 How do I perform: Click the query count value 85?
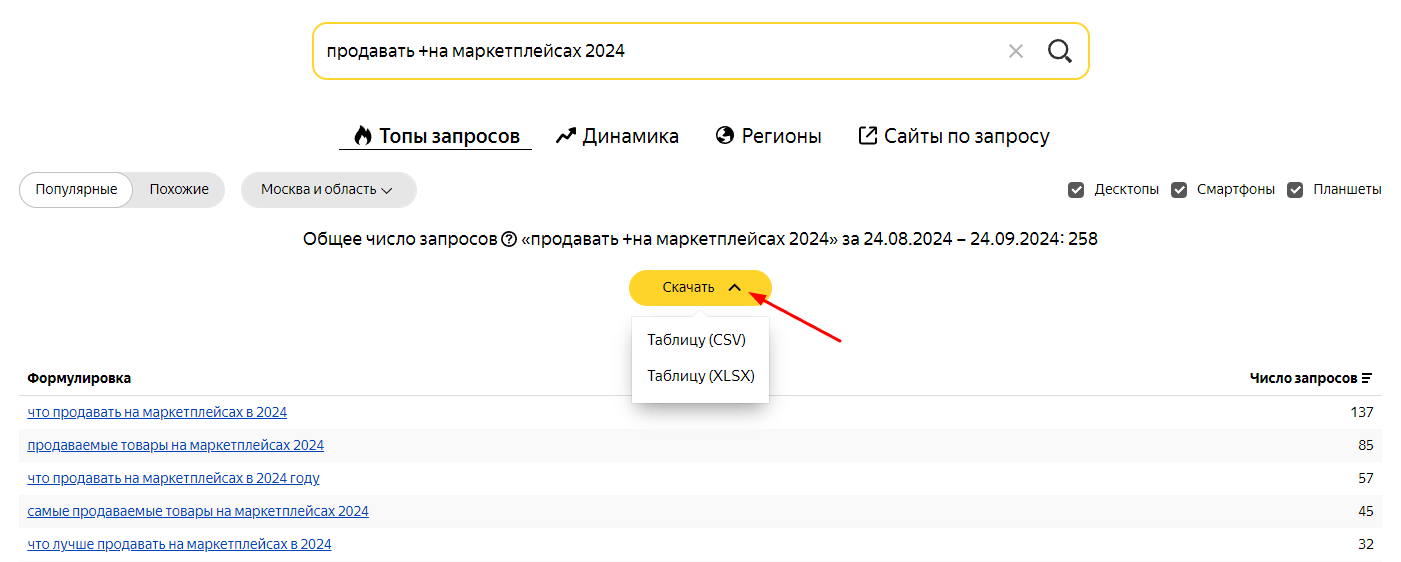tap(1366, 445)
